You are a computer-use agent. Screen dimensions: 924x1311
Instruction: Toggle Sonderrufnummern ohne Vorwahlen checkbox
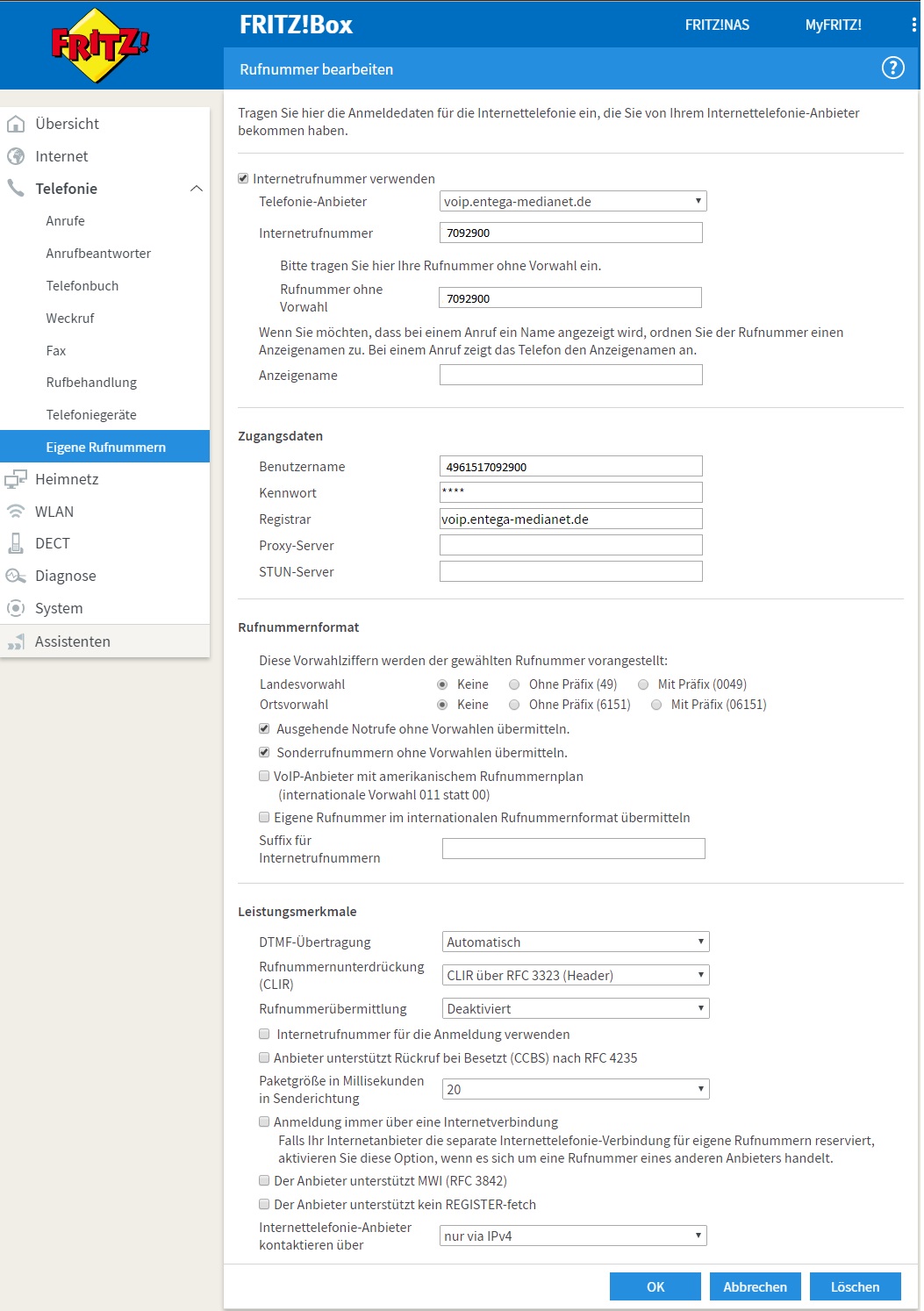(264, 752)
